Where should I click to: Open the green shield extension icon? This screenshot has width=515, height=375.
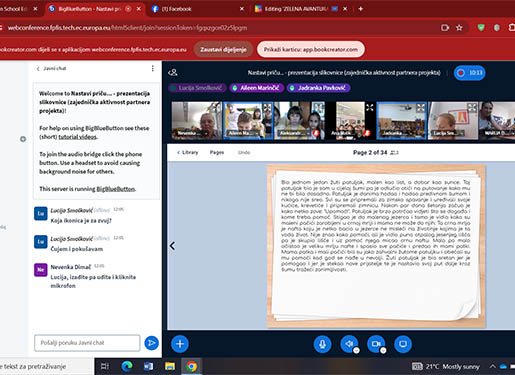[481, 28]
